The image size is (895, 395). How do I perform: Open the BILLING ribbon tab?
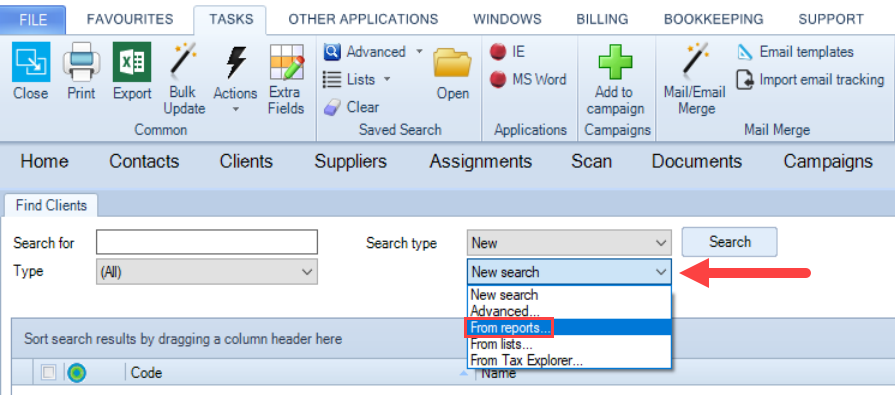[602, 19]
